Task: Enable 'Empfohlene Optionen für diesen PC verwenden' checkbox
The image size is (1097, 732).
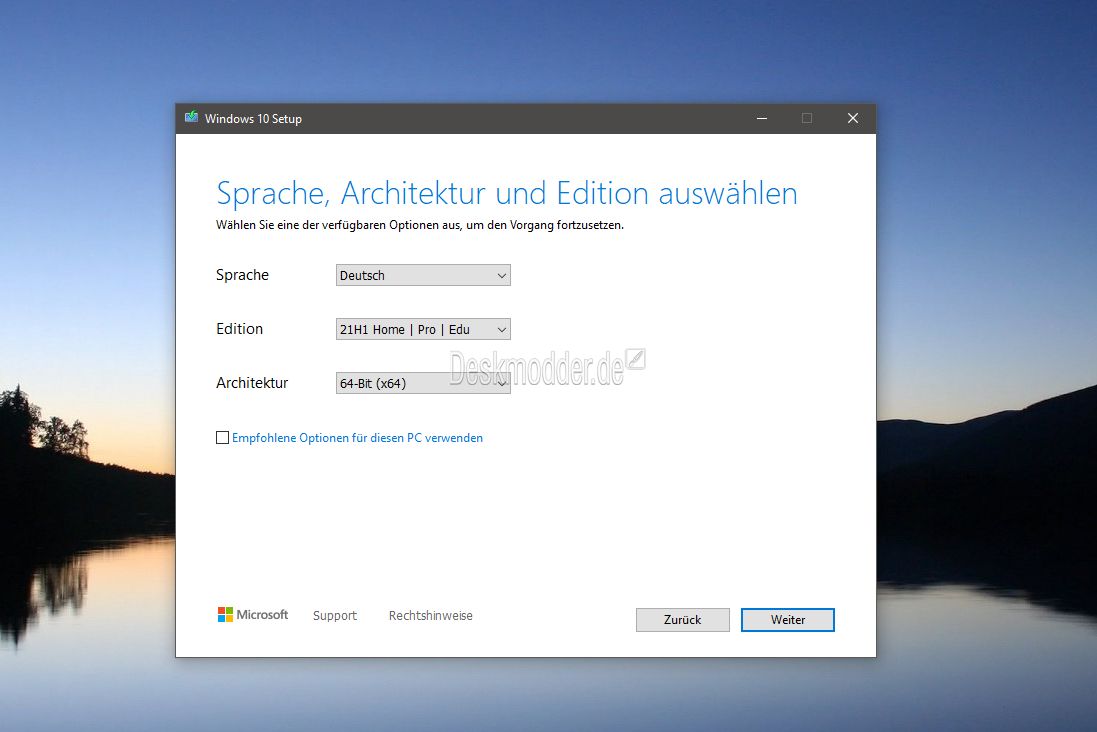Action: point(222,437)
